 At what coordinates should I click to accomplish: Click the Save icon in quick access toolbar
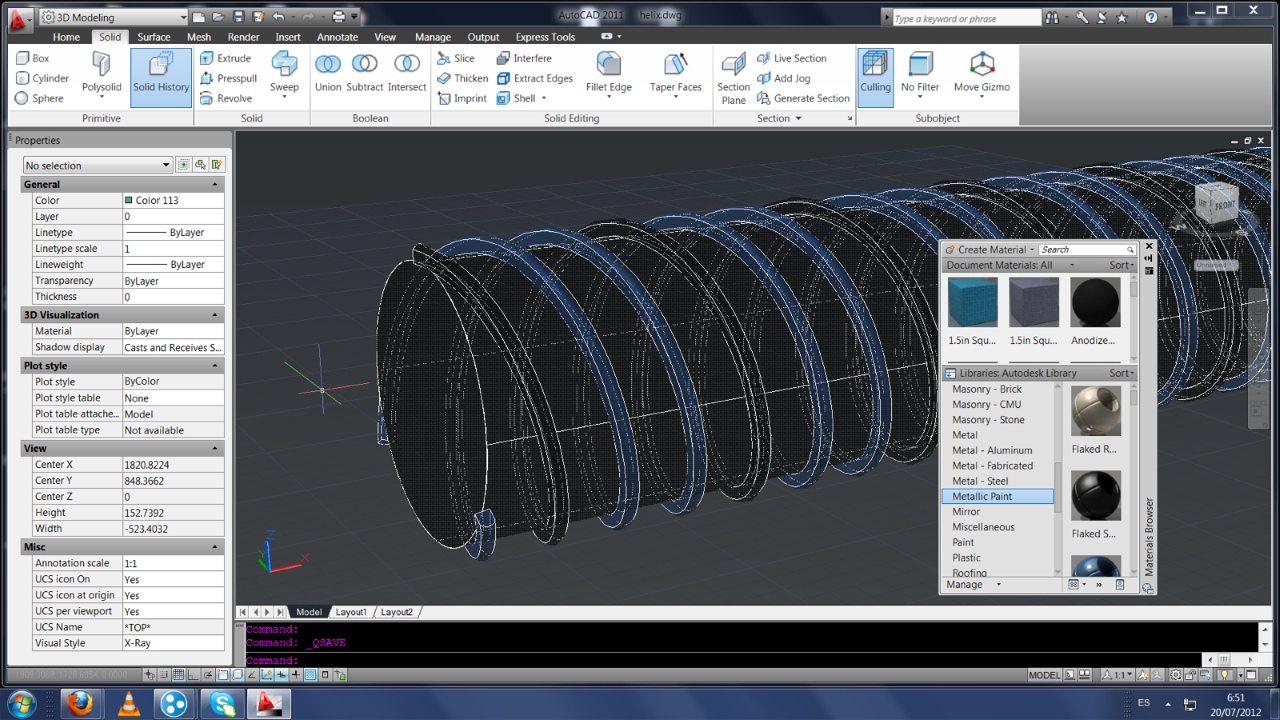click(238, 17)
